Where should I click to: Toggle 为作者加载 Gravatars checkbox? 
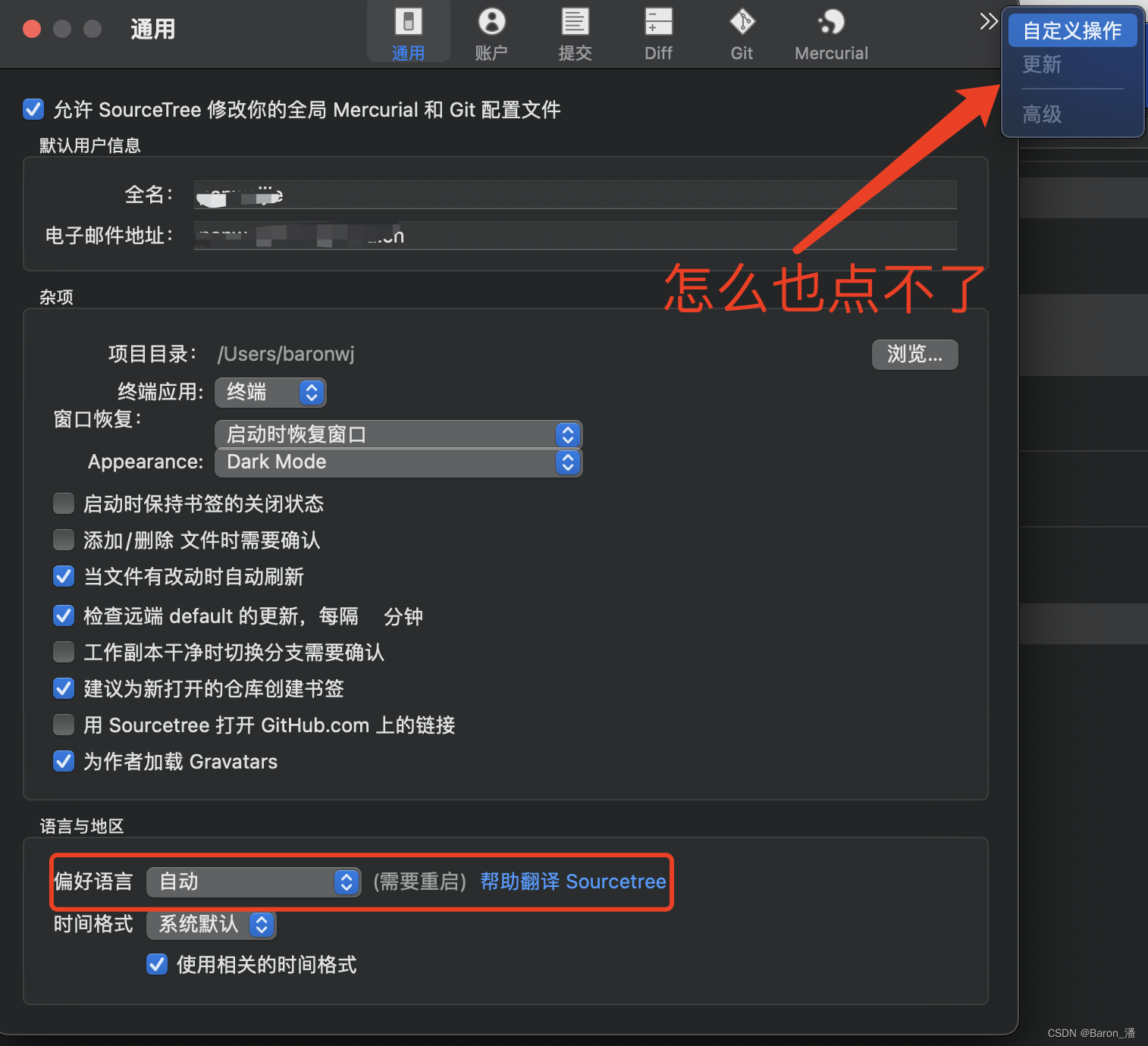point(64,761)
